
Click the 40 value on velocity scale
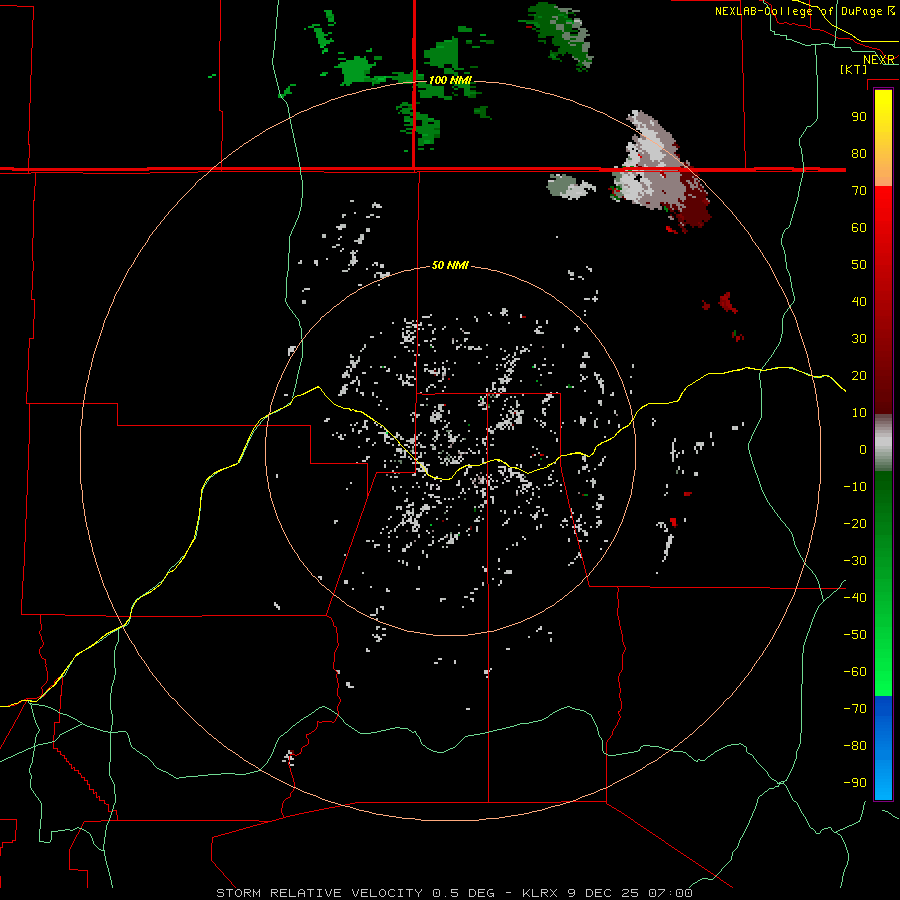click(x=859, y=301)
